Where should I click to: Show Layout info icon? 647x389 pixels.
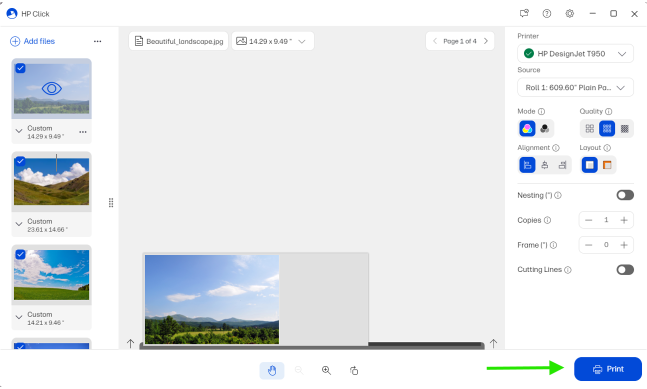click(x=607, y=148)
